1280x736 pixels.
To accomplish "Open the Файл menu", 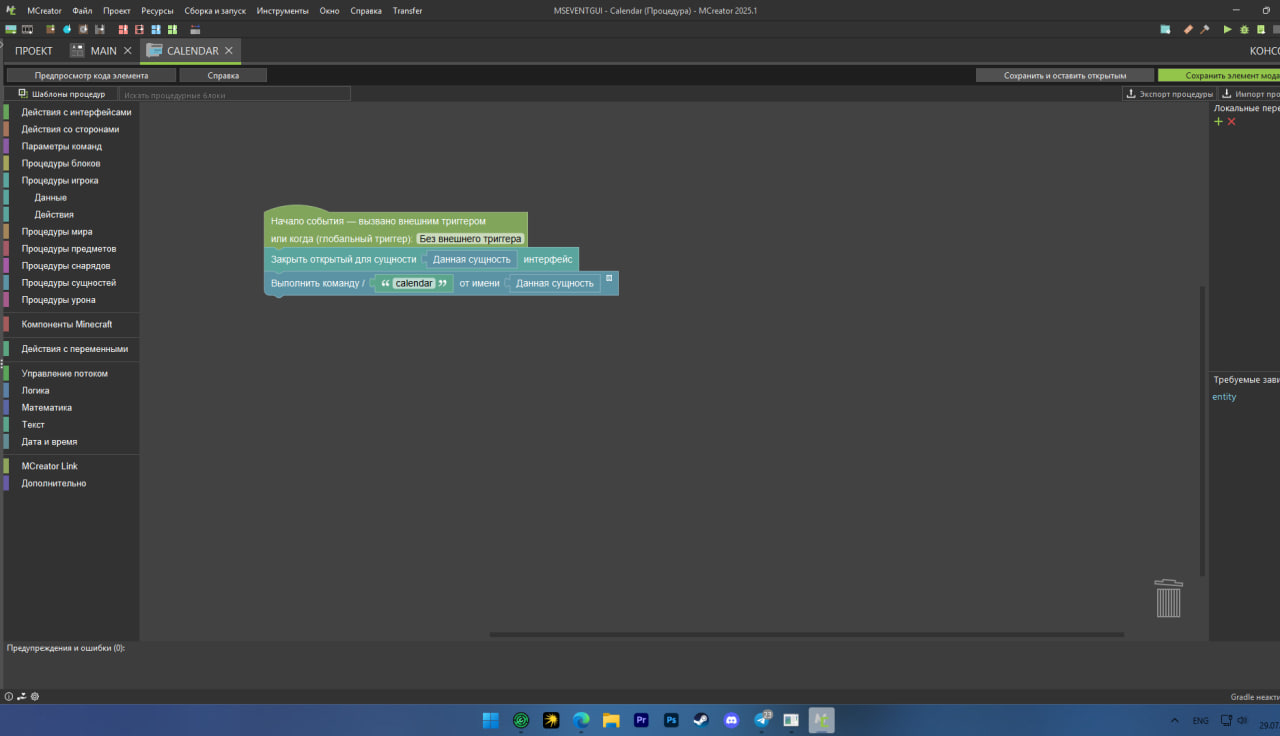I will [82, 10].
